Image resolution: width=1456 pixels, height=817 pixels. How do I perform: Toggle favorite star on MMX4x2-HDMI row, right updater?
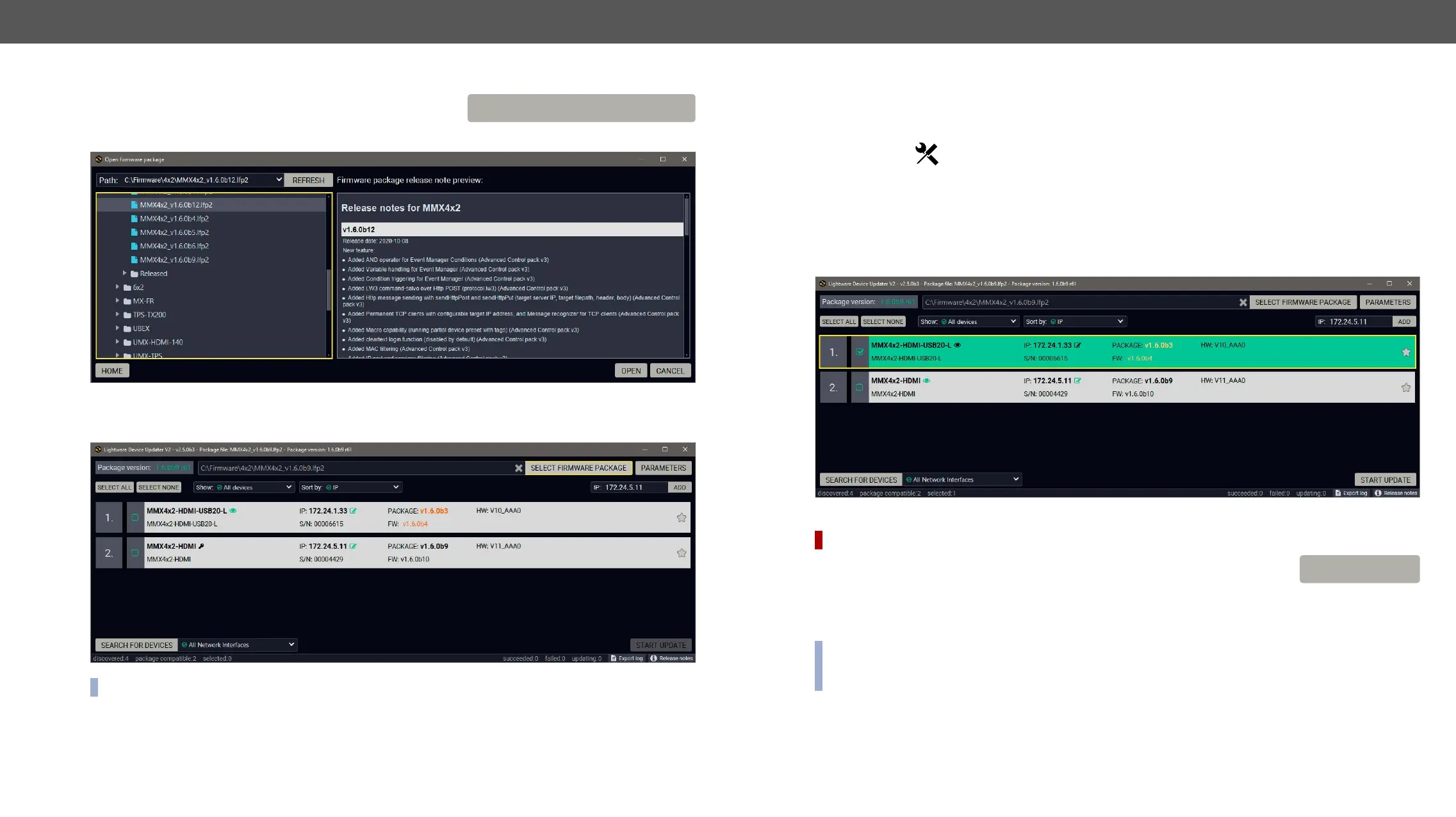(1406, 387)
